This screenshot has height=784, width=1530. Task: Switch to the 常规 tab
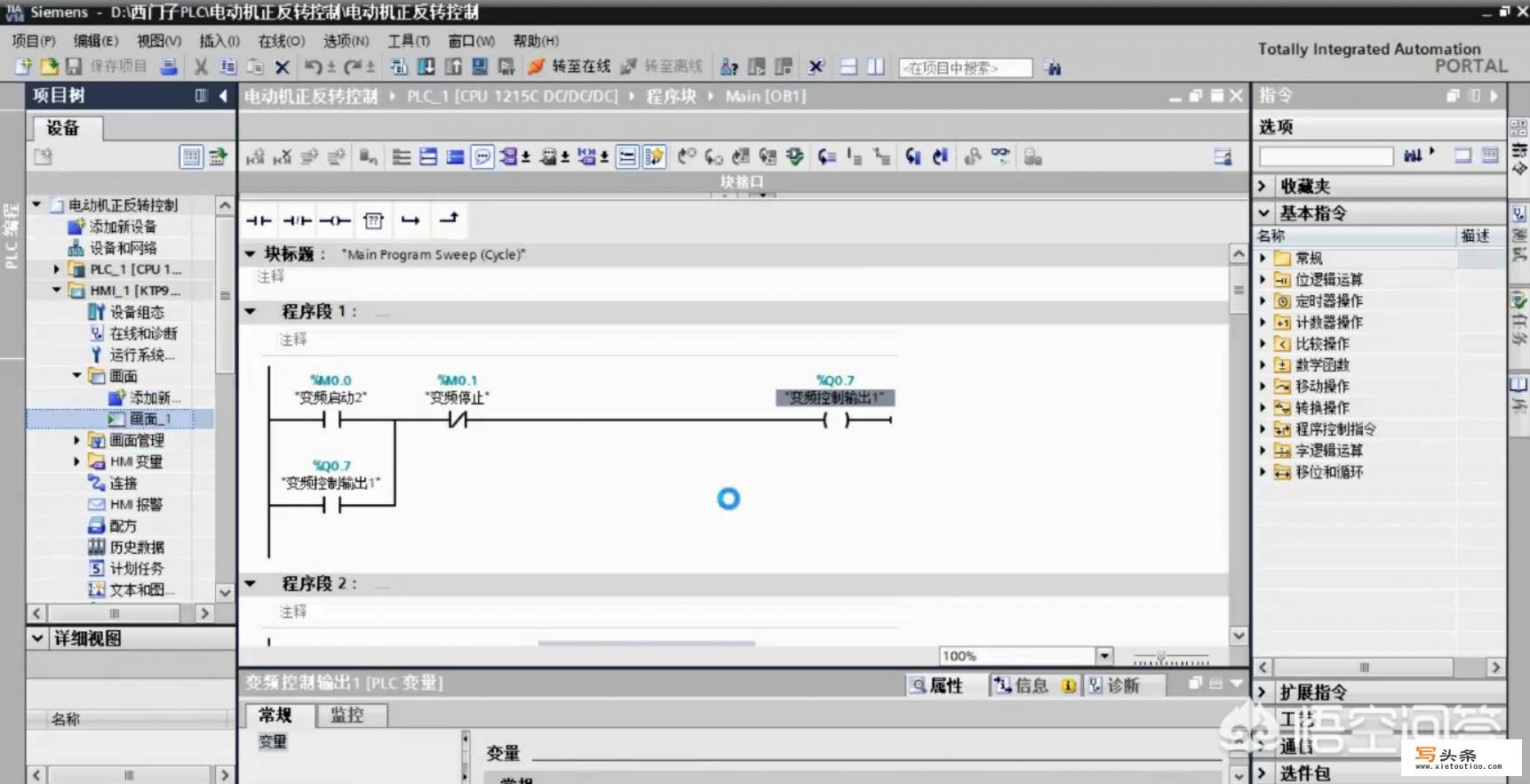[276, 716]
